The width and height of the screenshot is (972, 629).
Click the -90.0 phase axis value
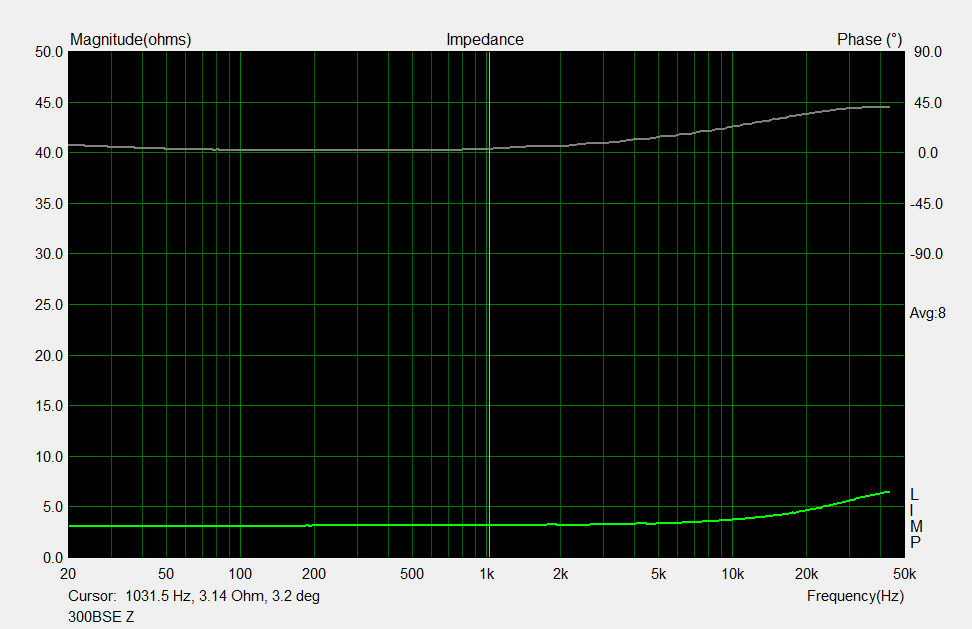pyautogui.click(x=926, y=254)
